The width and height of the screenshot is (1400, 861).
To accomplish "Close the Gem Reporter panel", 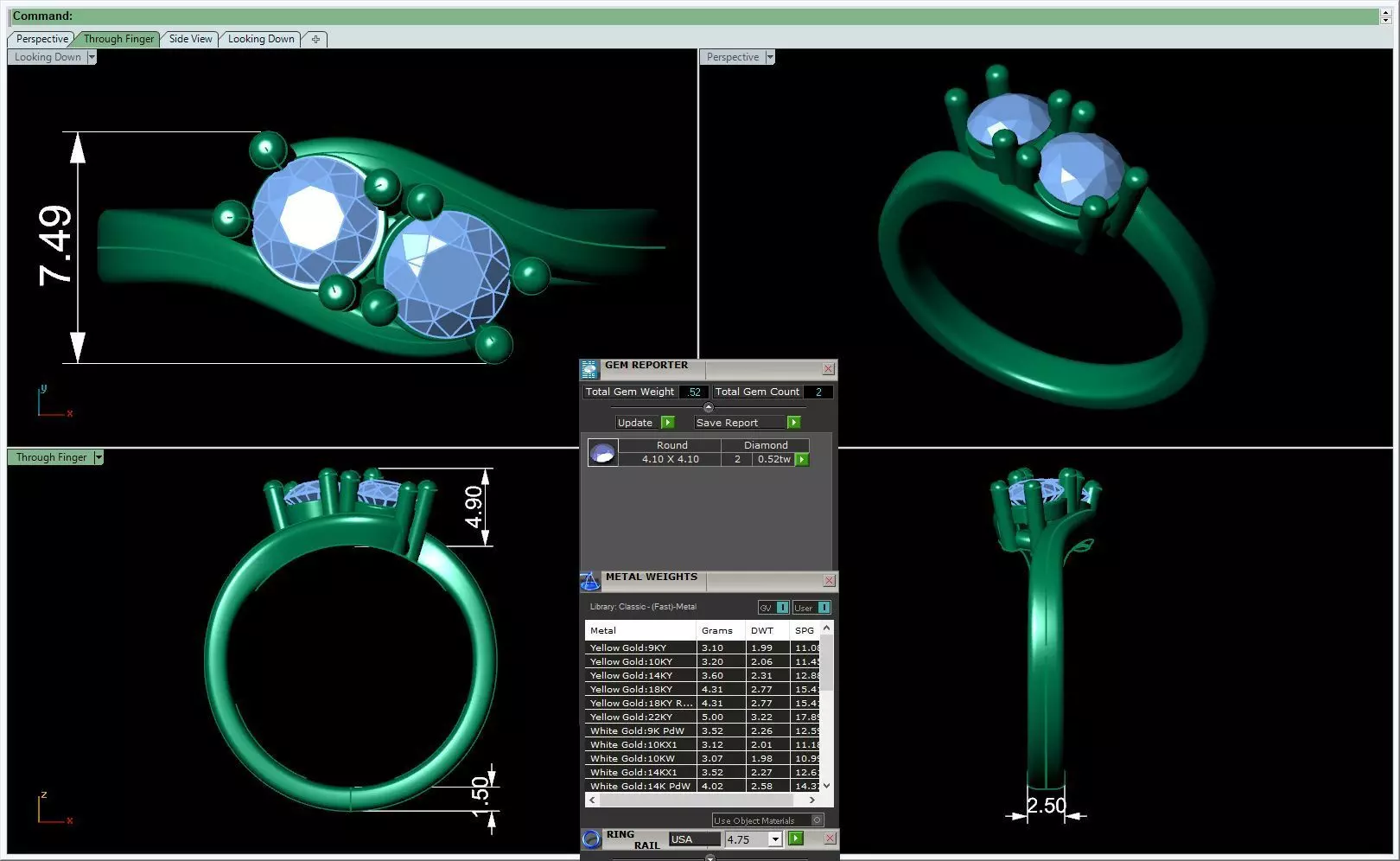I will pyautogui.click(x=828, y=369).
